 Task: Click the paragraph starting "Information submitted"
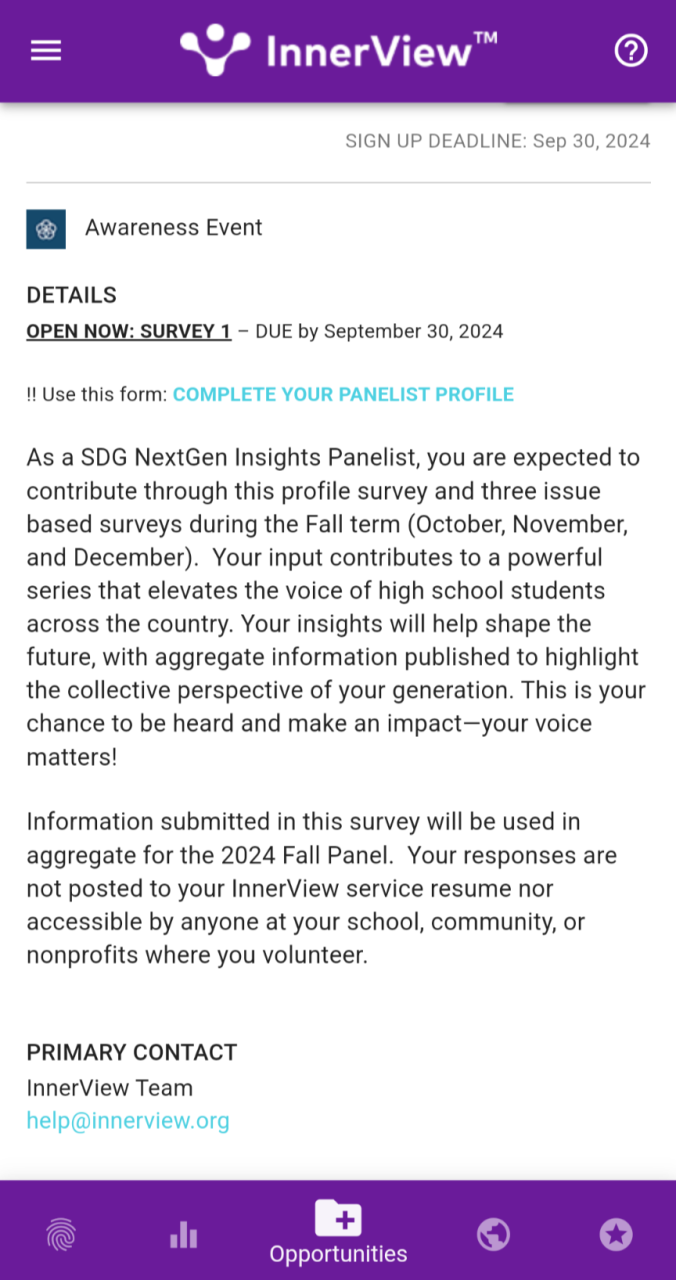(x=322, y=888)
